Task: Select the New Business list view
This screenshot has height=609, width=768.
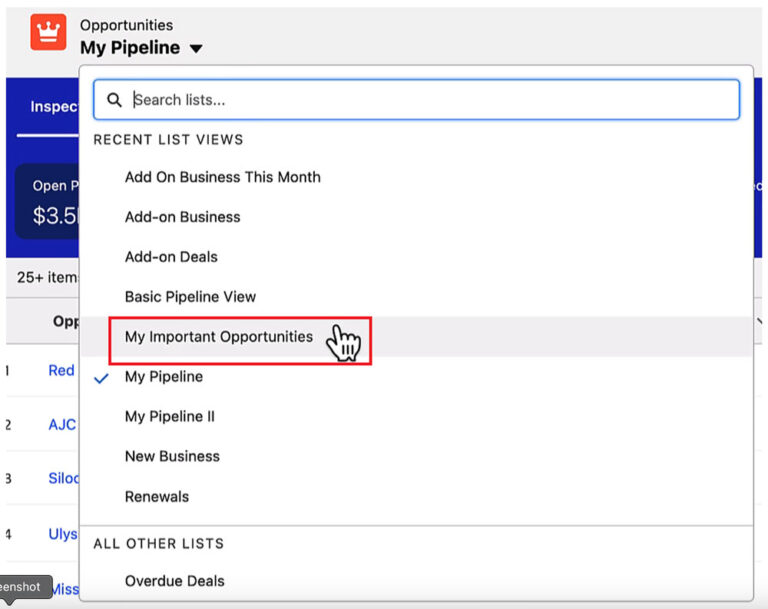Action: tap(172, 457)
